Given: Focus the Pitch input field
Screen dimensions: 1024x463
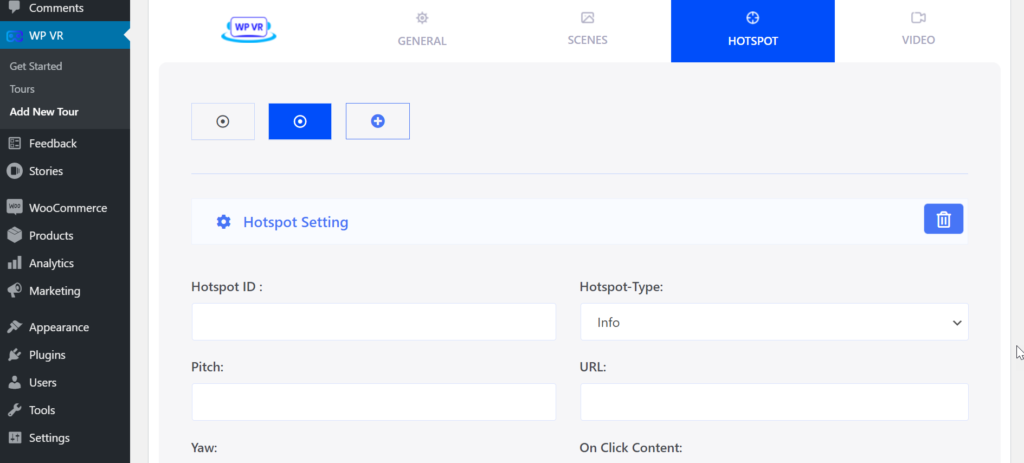Looking at the screenshot, I should [x=374, y=402].
